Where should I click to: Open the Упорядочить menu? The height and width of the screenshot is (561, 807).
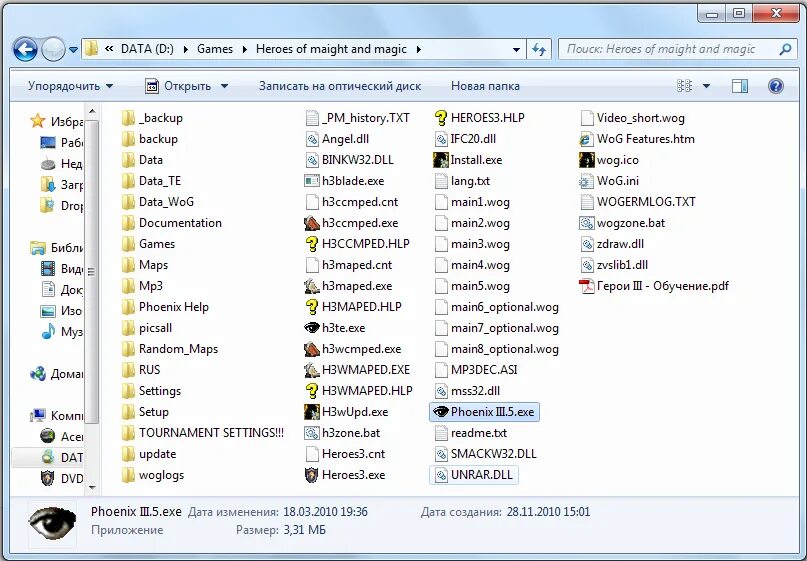click(x=70, y=86)
